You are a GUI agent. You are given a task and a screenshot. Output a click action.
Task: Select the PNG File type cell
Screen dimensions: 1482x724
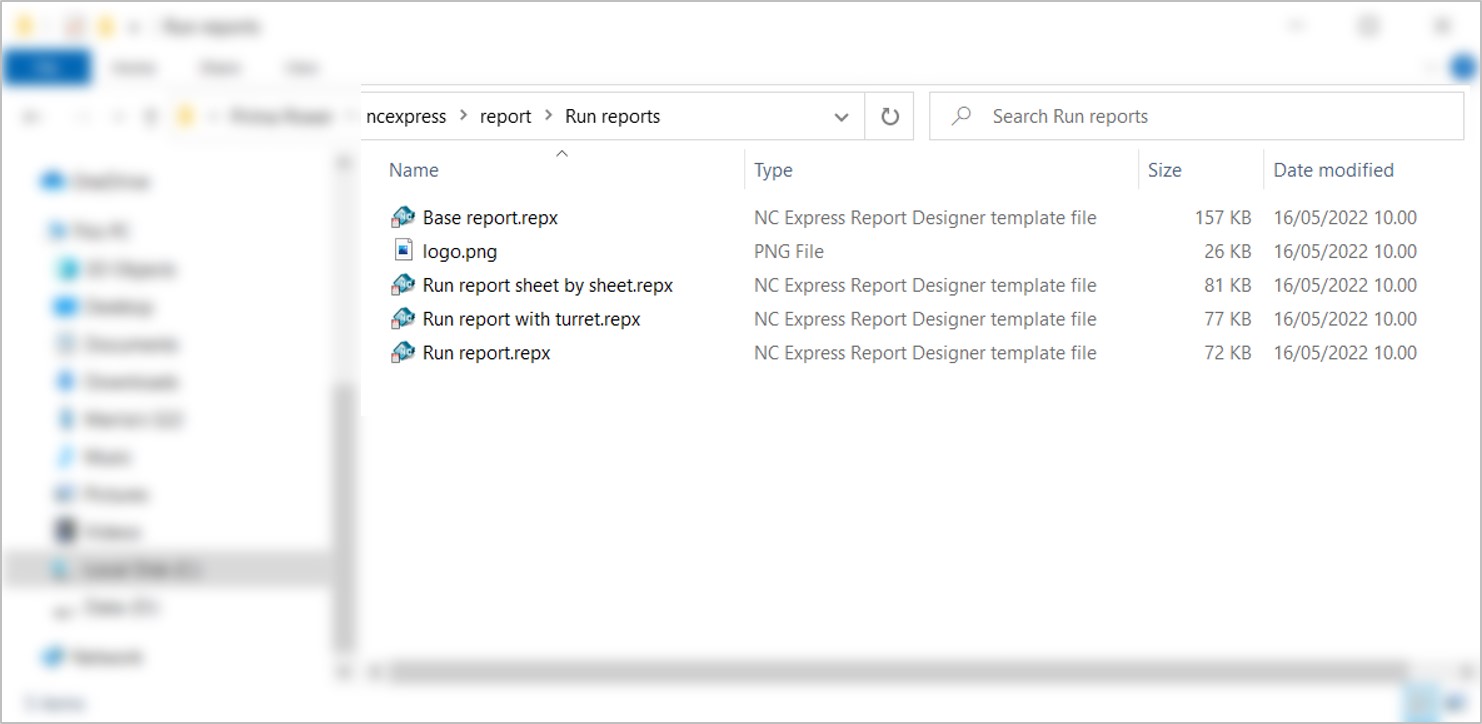click(789, 251)
